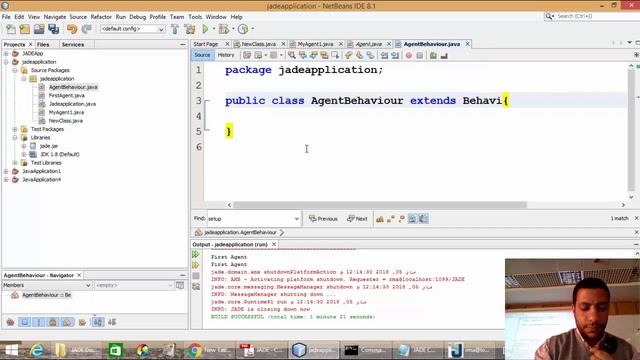640x360 pixels.
Task: Click the Debug Project toolbar icon
Action: pos(224,29)
